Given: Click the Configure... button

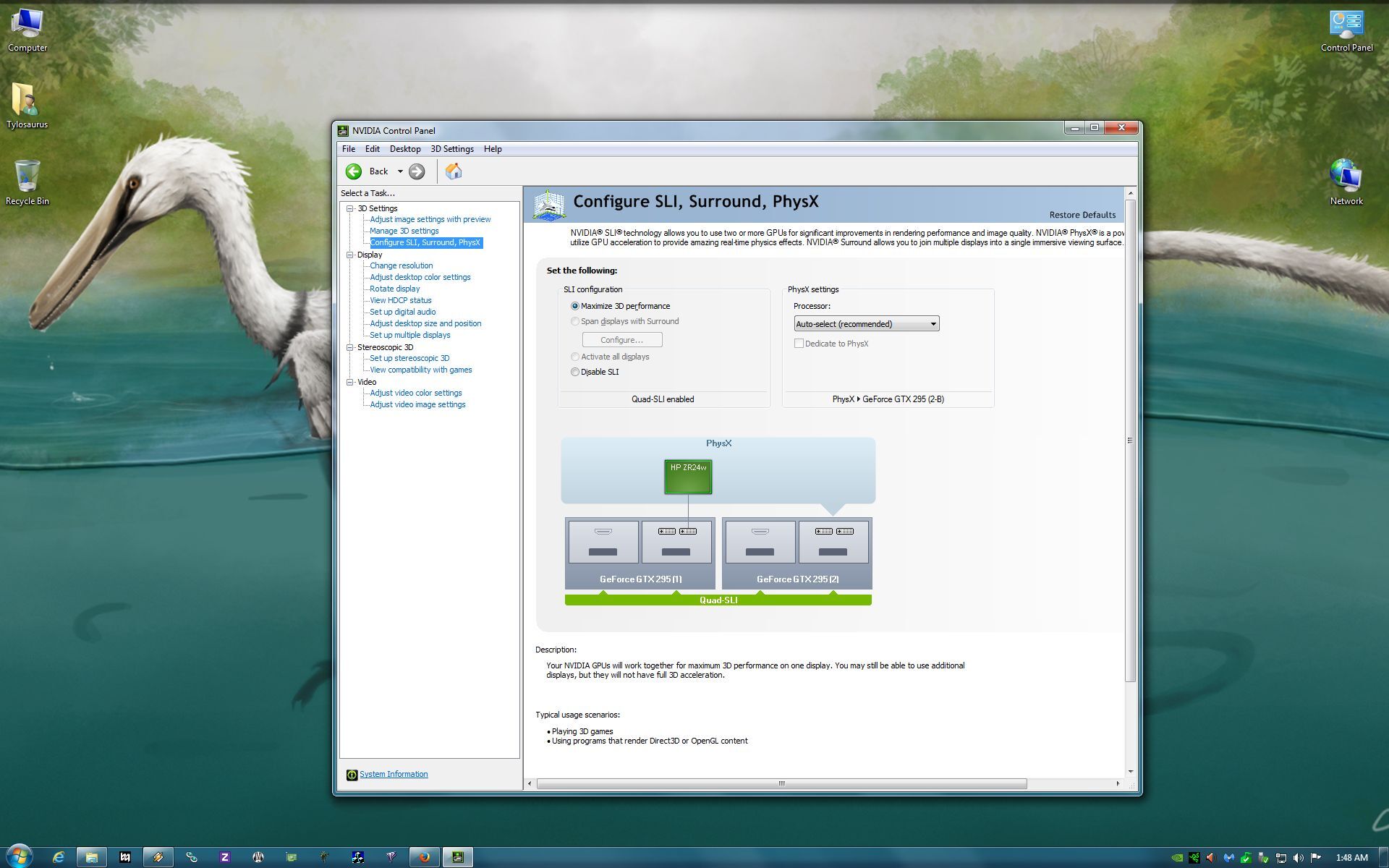Looking at the screenshot, I should 622,340.
